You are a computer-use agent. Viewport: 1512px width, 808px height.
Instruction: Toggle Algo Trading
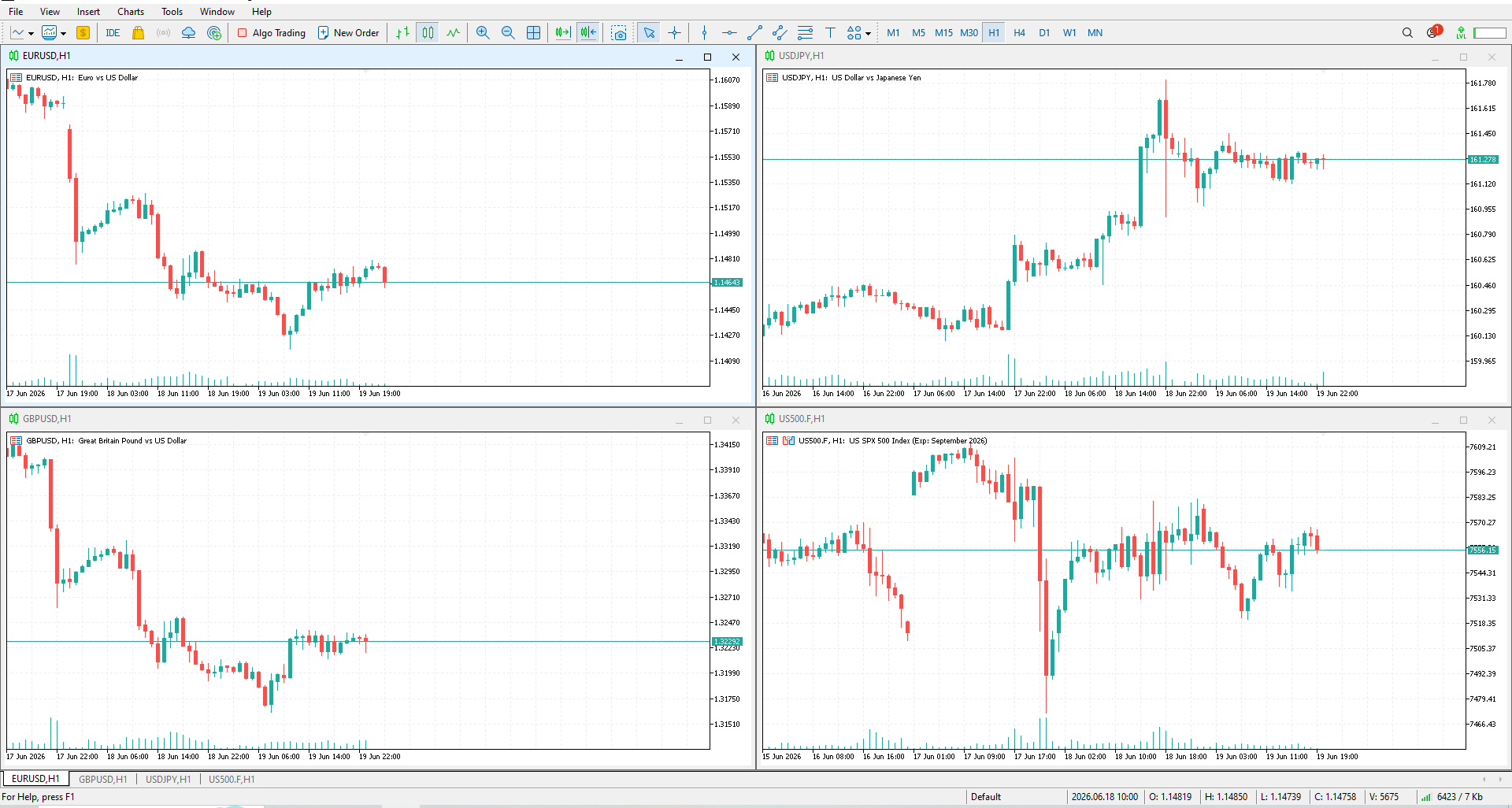point(272,32)
